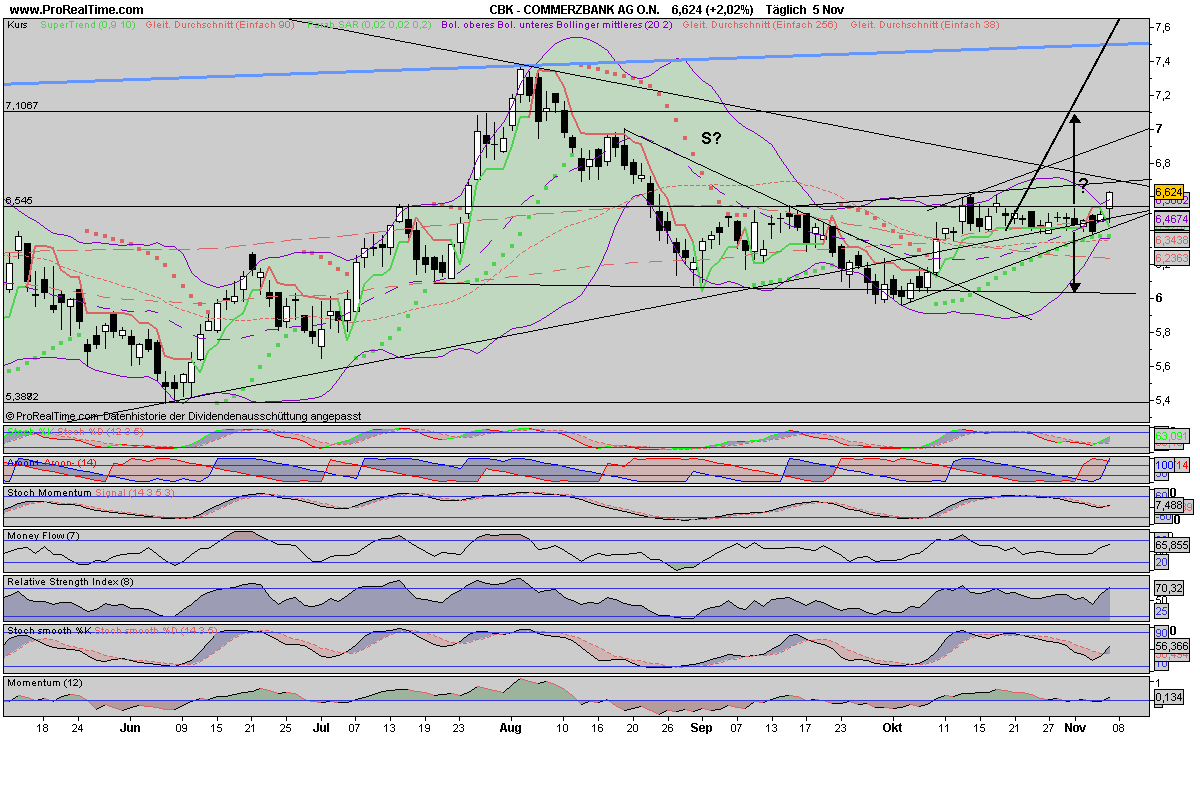
Task: Click the Jul label on time axis
Action: tap(322, 729)
